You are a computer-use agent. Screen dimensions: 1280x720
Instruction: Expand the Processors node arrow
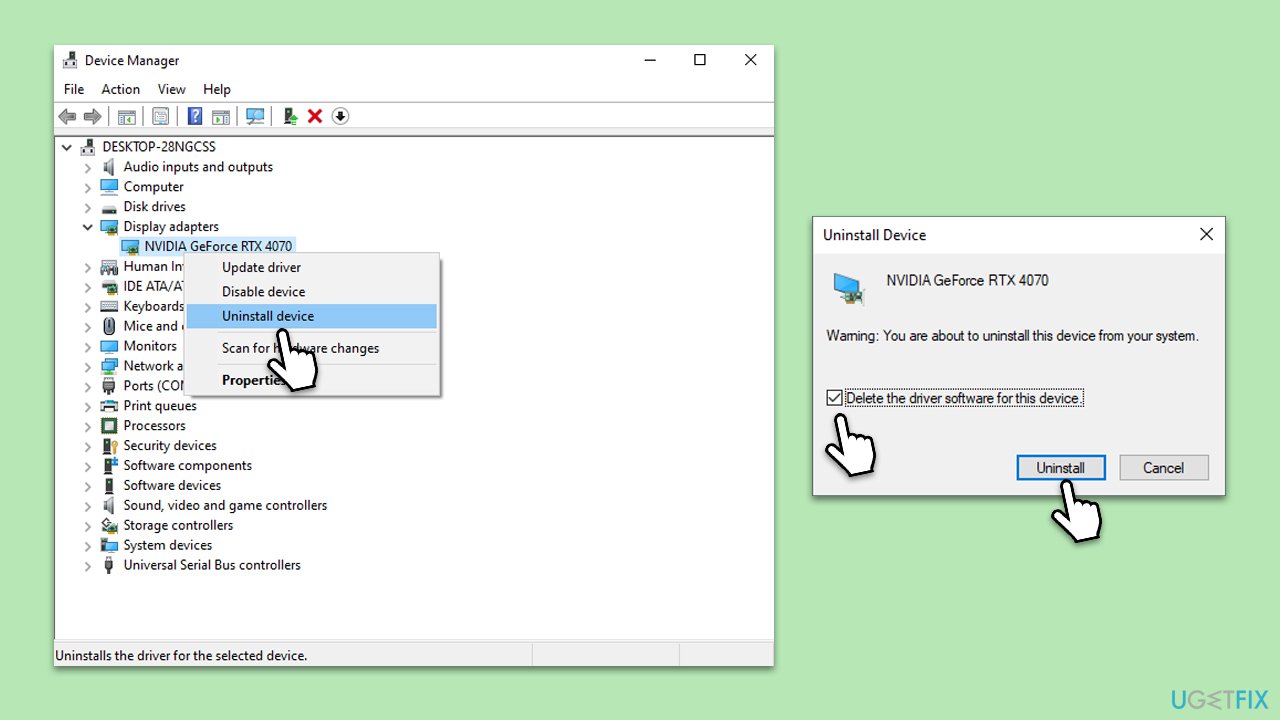pyautogui.click(x=88, y=426)
